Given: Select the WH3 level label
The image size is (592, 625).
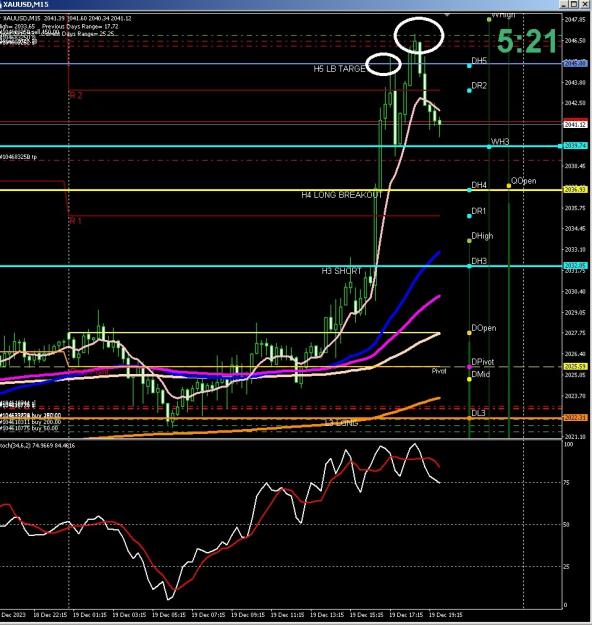Looking at the screenshot, I should pos(500,142).
